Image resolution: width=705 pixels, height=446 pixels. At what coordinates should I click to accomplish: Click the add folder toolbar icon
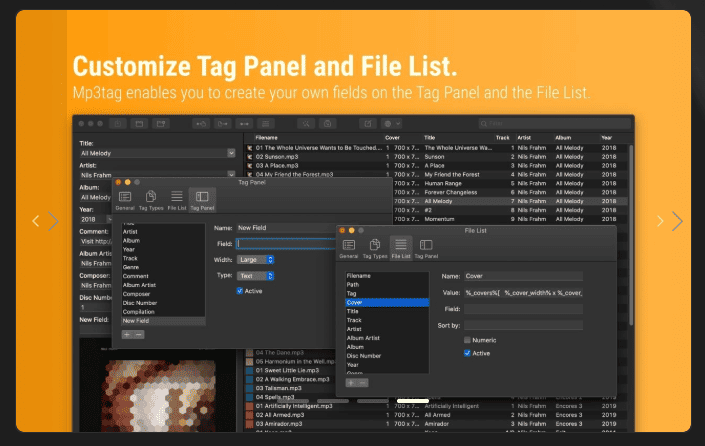click(161, 124)
